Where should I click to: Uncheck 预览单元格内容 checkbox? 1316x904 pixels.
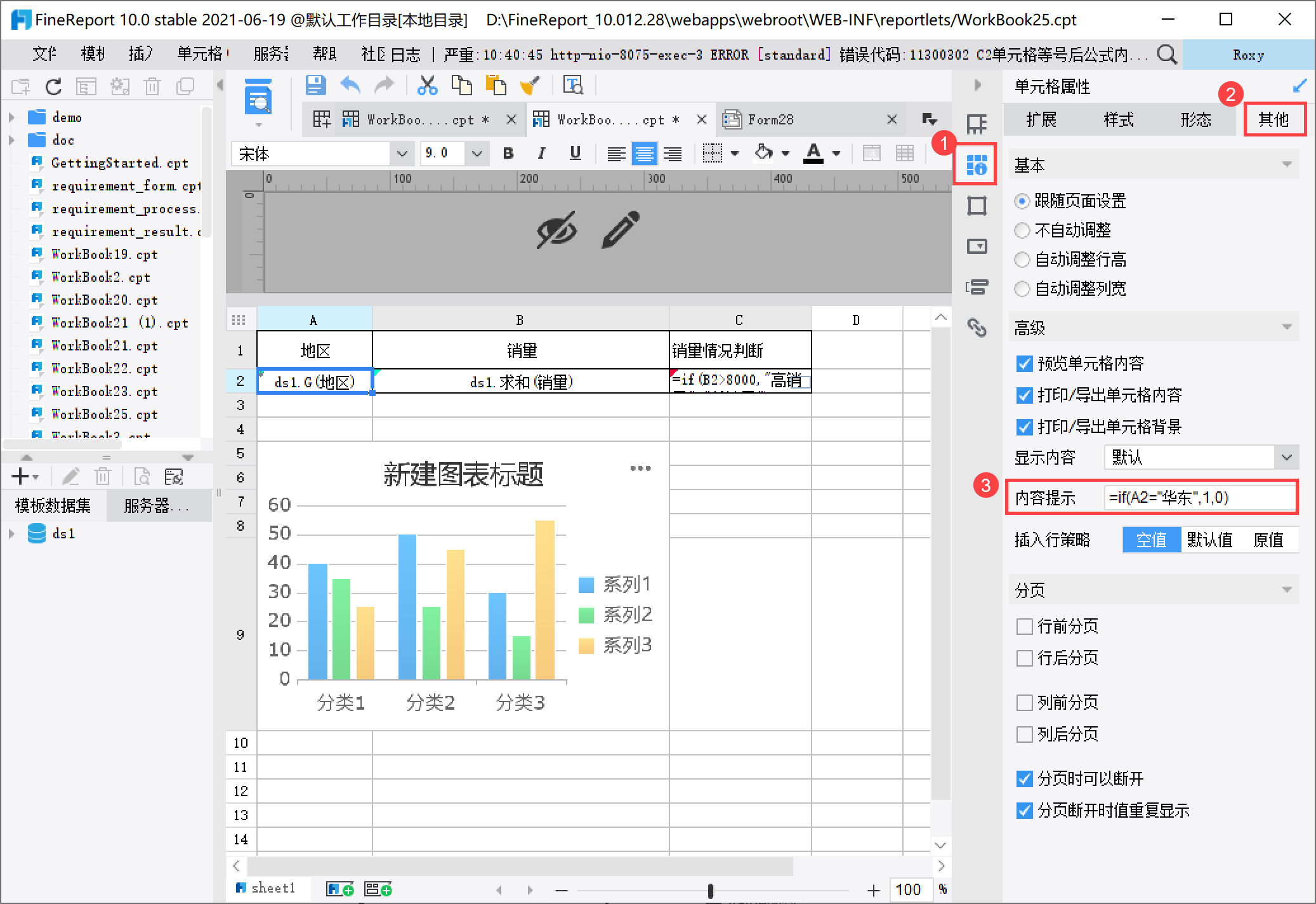pyautogui.click(x=1024, y=364)
